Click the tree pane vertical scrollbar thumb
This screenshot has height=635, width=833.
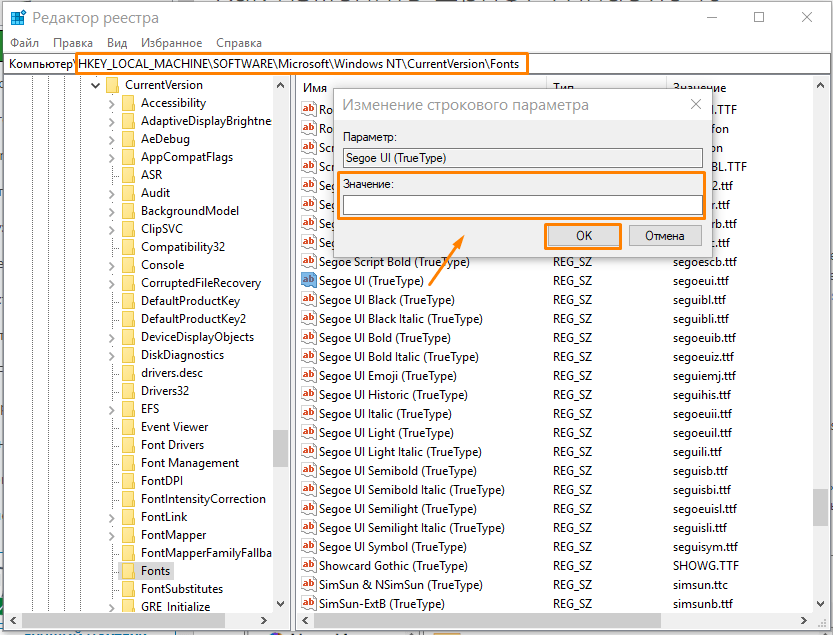pos(280,448)
